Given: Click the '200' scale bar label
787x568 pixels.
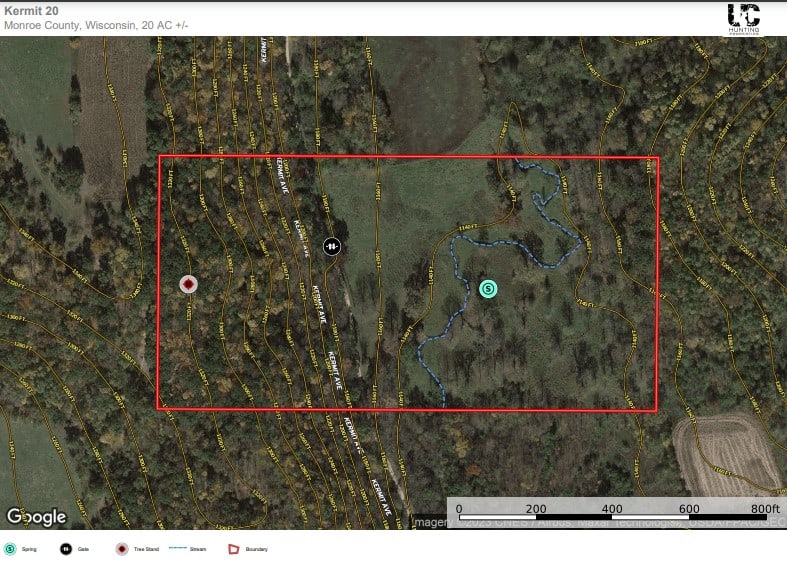Looking at the screenshot, I should click(536, 508).
